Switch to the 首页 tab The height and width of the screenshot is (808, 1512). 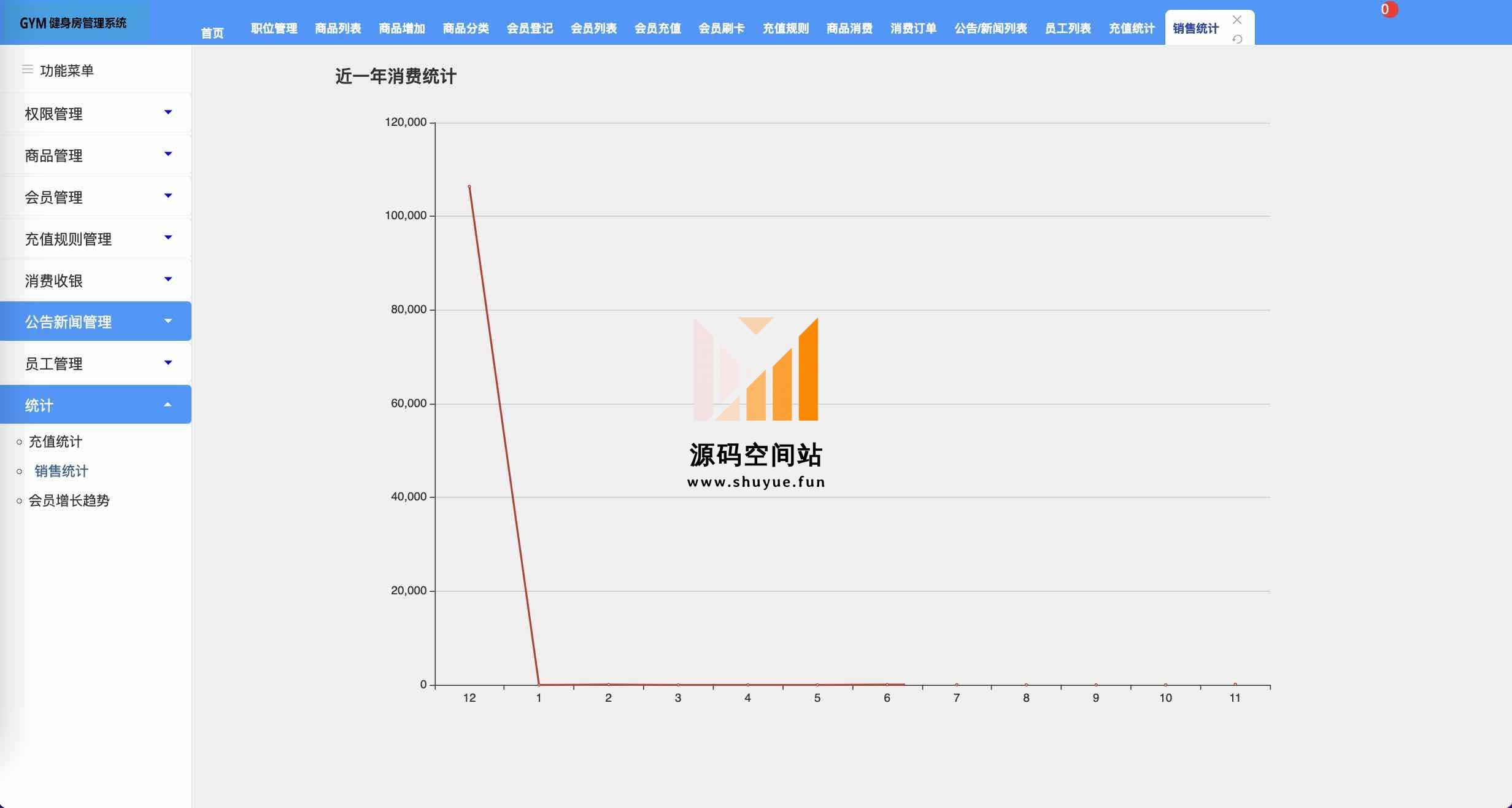point(212,33)
